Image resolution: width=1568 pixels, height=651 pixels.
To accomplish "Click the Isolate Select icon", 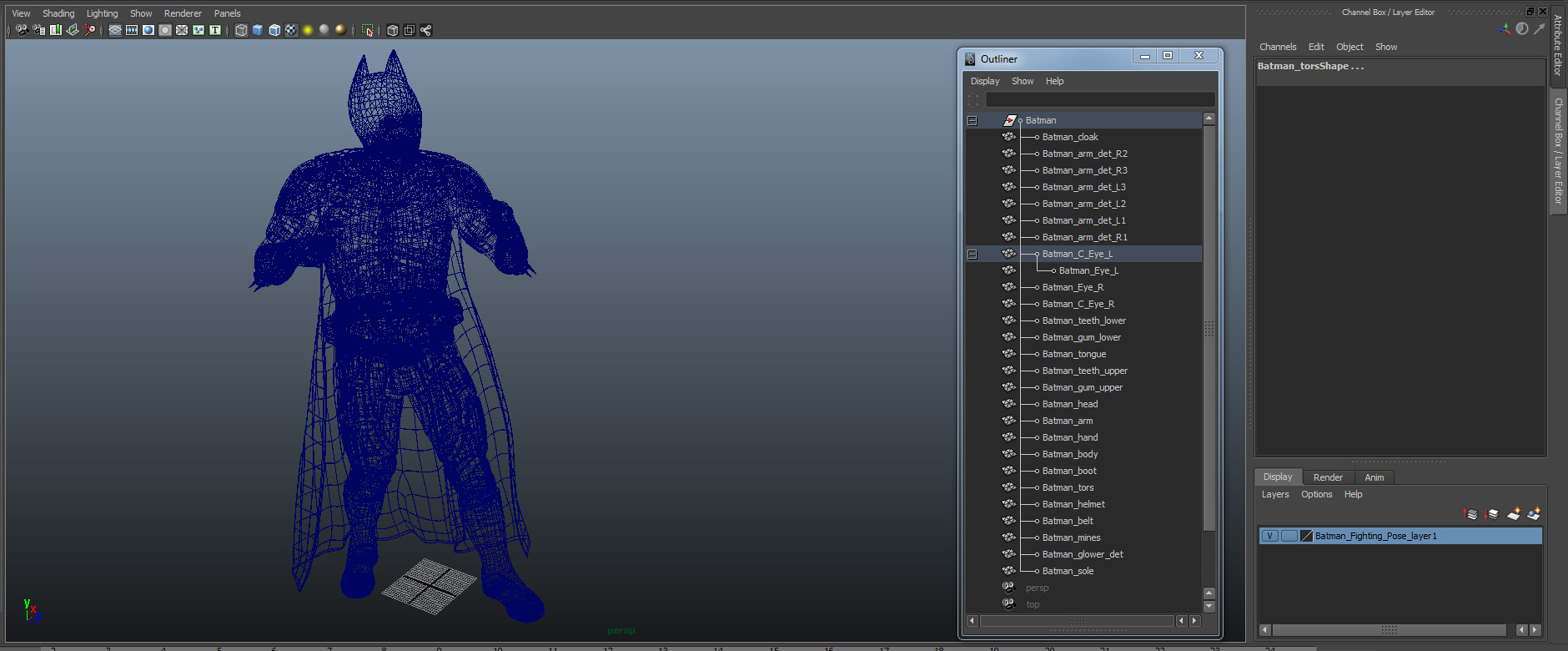I will (x=367, y=30).
